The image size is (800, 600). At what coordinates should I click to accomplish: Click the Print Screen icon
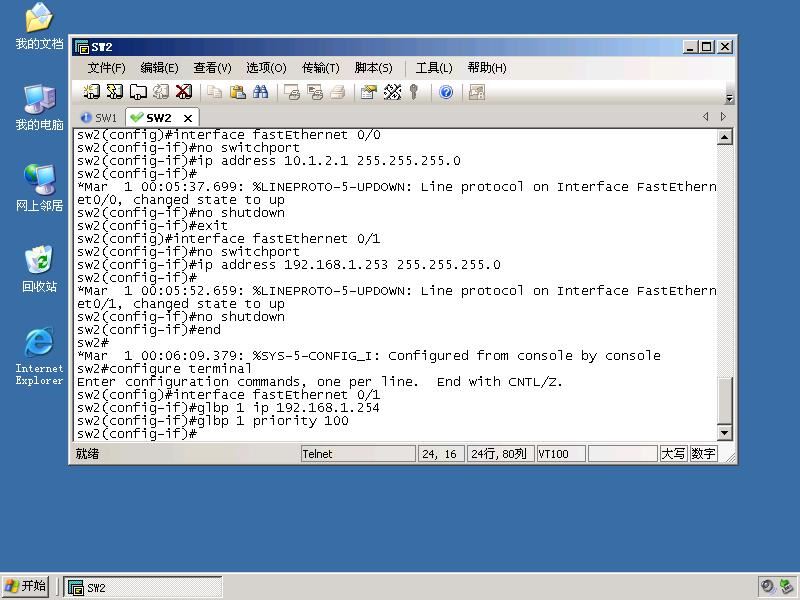292,92
